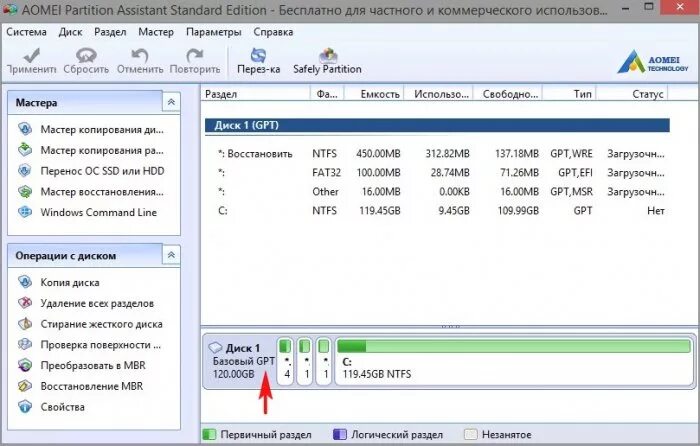Open the Параметры menu

[214, 32]
